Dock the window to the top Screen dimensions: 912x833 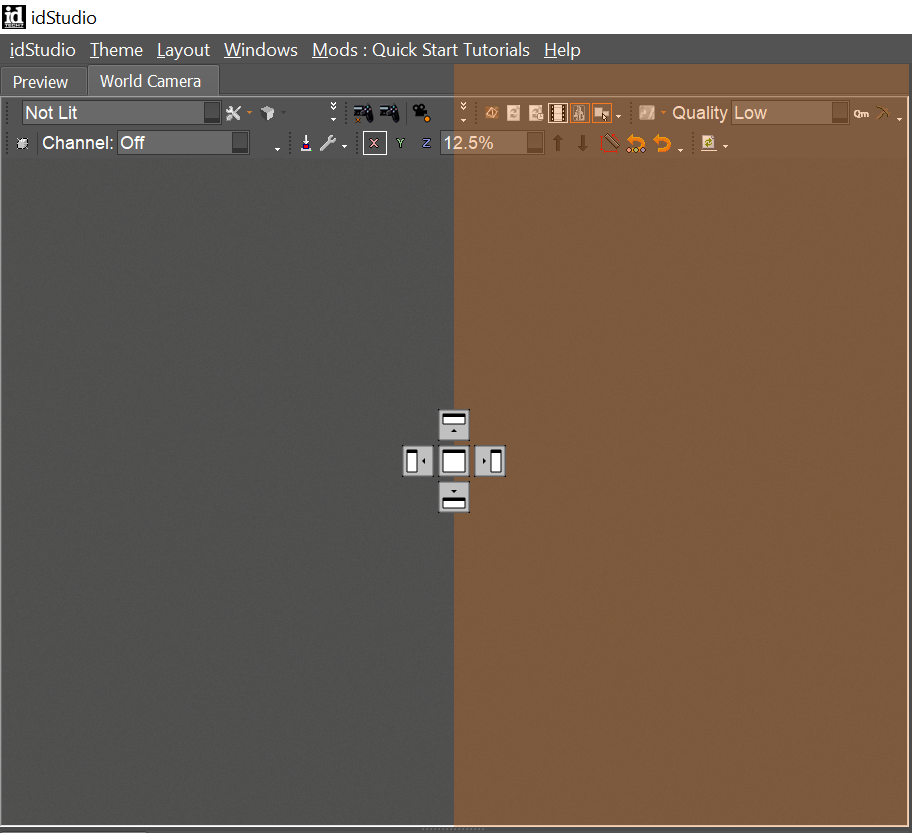[454, 425]
